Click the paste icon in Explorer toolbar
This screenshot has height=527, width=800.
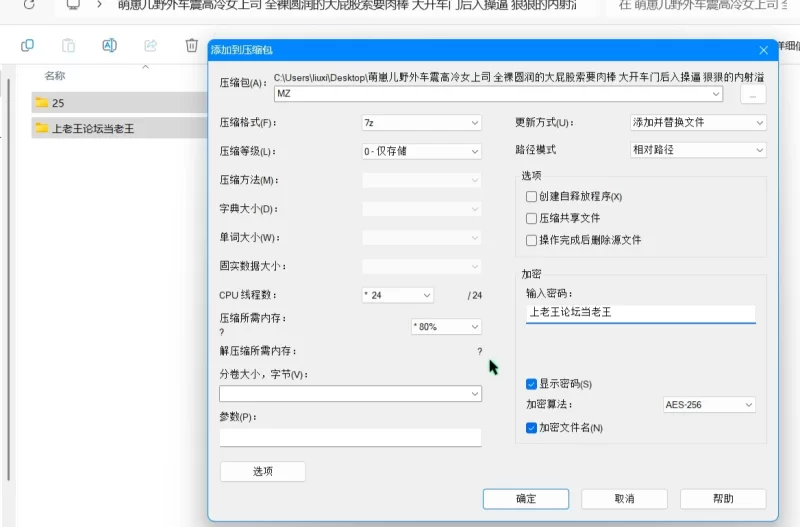(68, 45)
